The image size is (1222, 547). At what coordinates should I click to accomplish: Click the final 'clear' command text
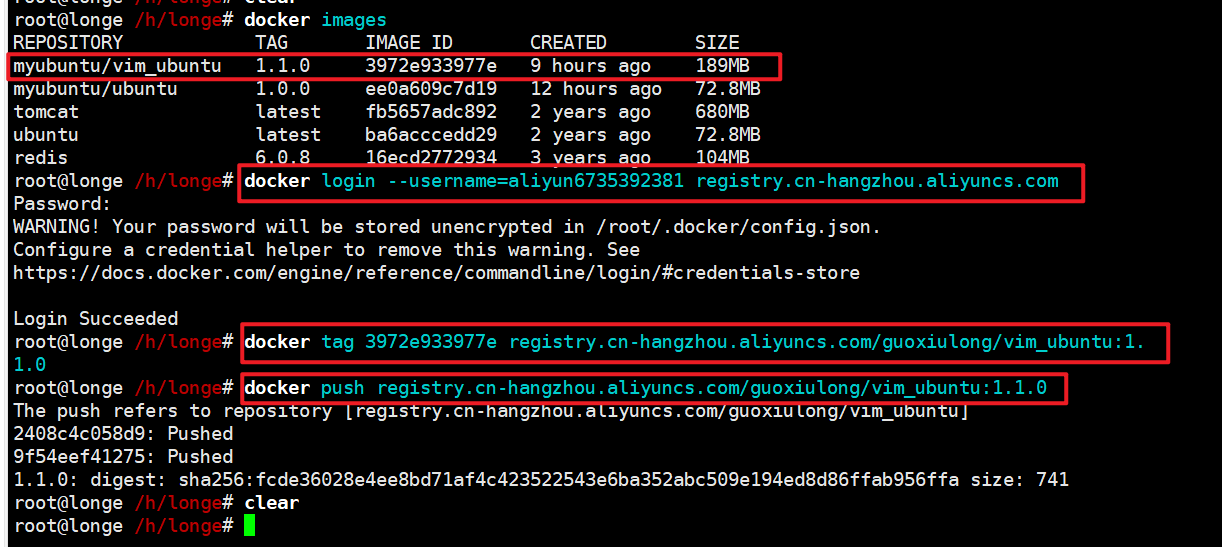pos(271,503)
